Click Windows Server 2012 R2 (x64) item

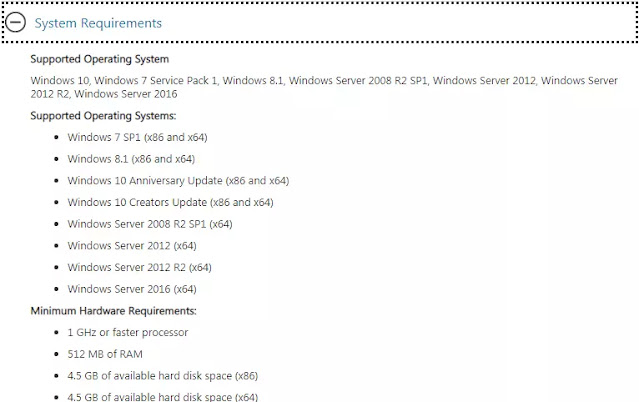[139, 267]
